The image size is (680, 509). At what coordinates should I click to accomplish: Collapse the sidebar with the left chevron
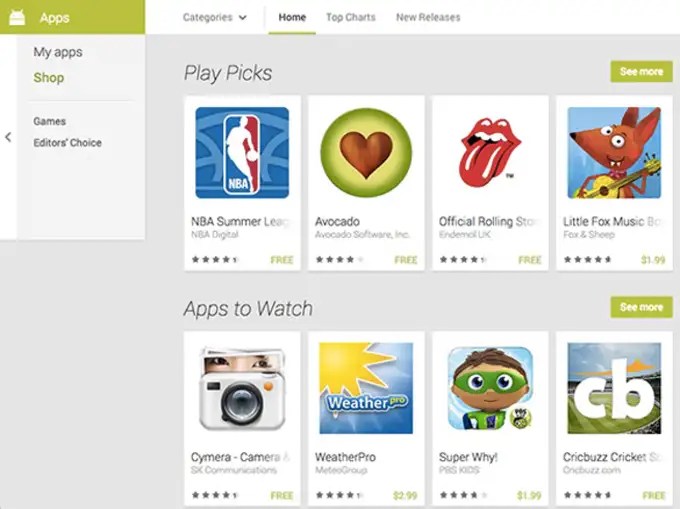8,137
